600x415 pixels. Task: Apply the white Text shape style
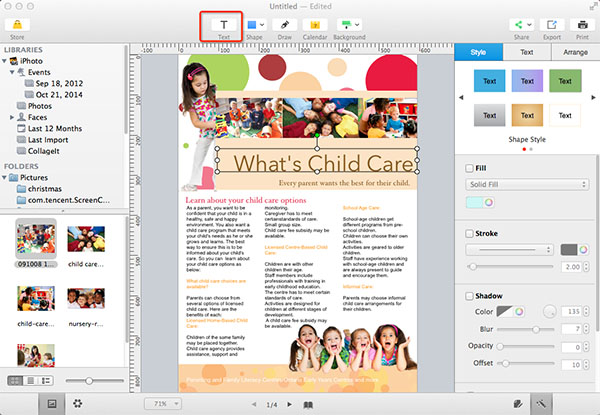click(x=565, y=115)
